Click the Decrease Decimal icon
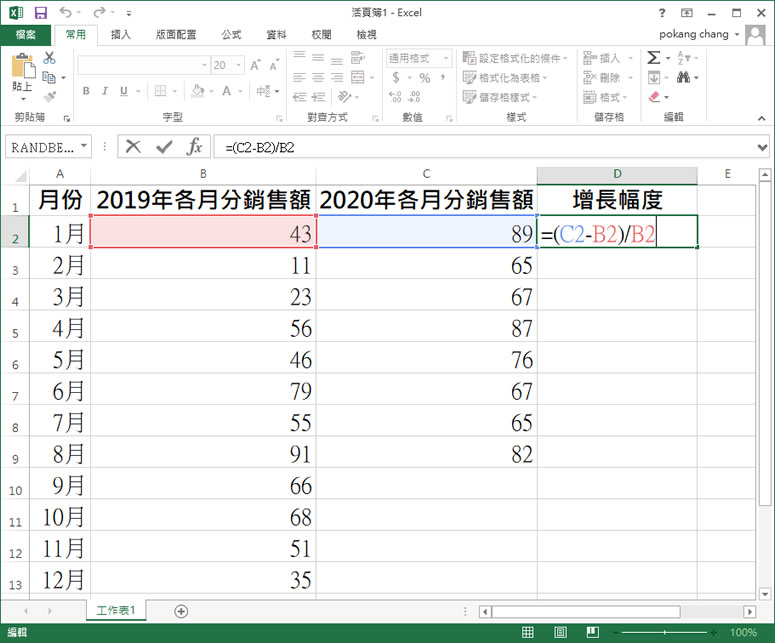This screenshot has height=643, width=775. (x=415, y=97)
